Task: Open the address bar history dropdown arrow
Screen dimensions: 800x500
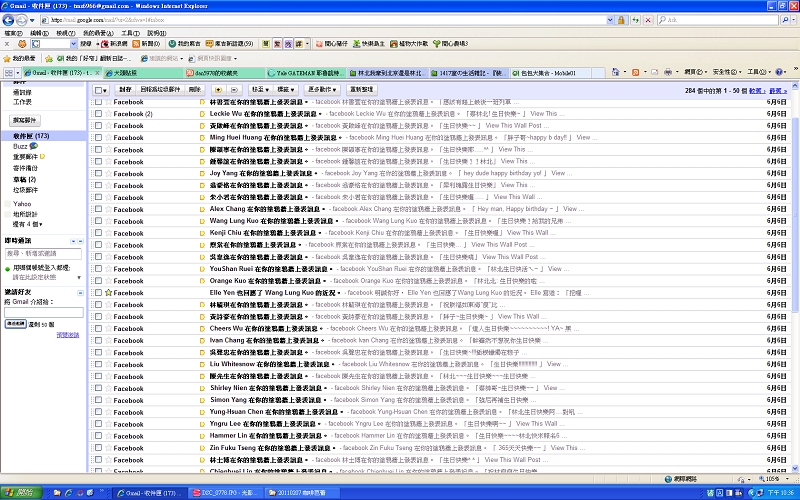Action: (610, 20)
